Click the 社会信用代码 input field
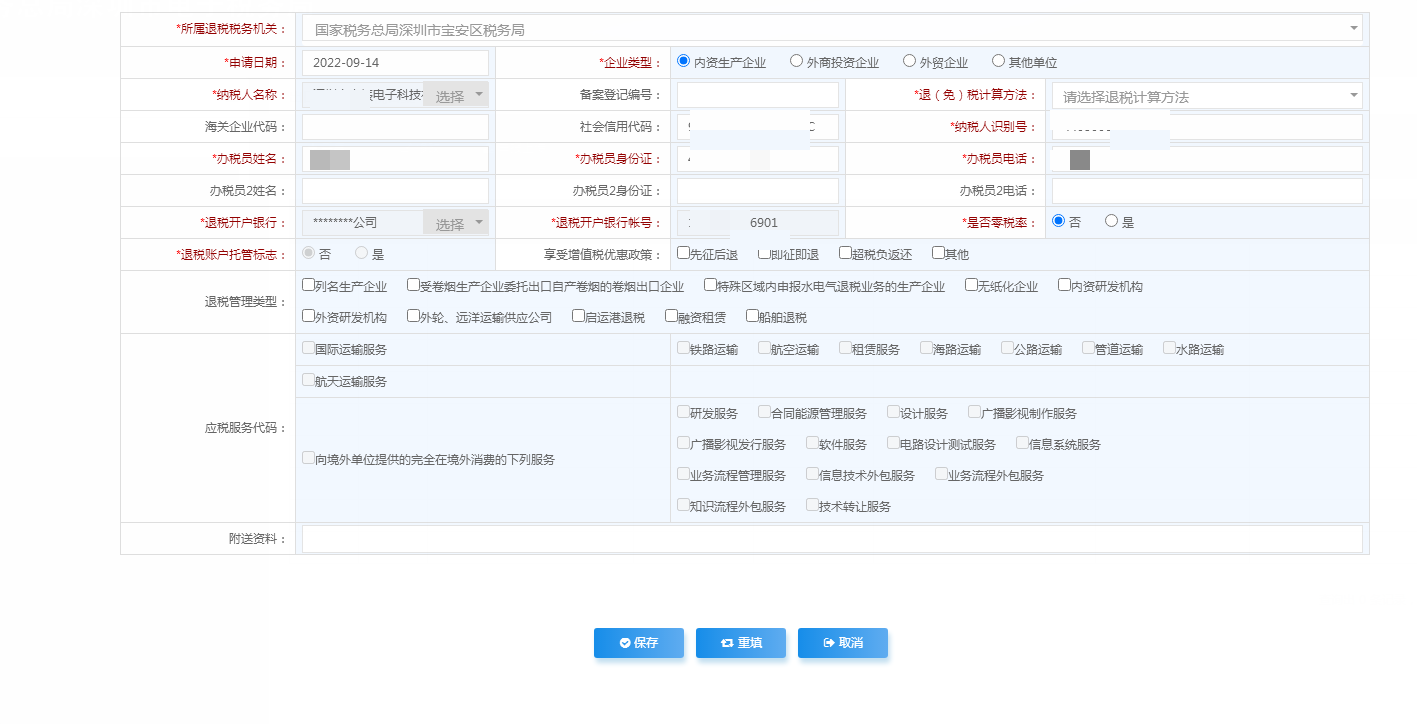Viewport: 1417px width, 724px height. [758, 127]
